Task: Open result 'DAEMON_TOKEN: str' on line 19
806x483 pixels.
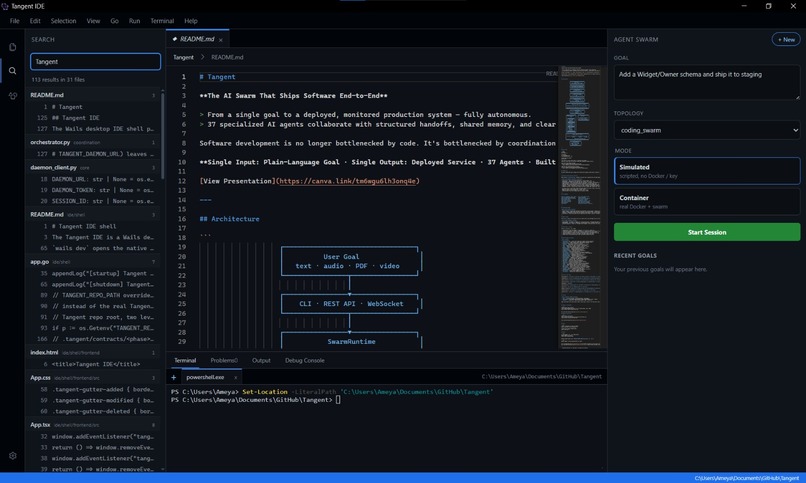Action: click(x=93, y=190)
